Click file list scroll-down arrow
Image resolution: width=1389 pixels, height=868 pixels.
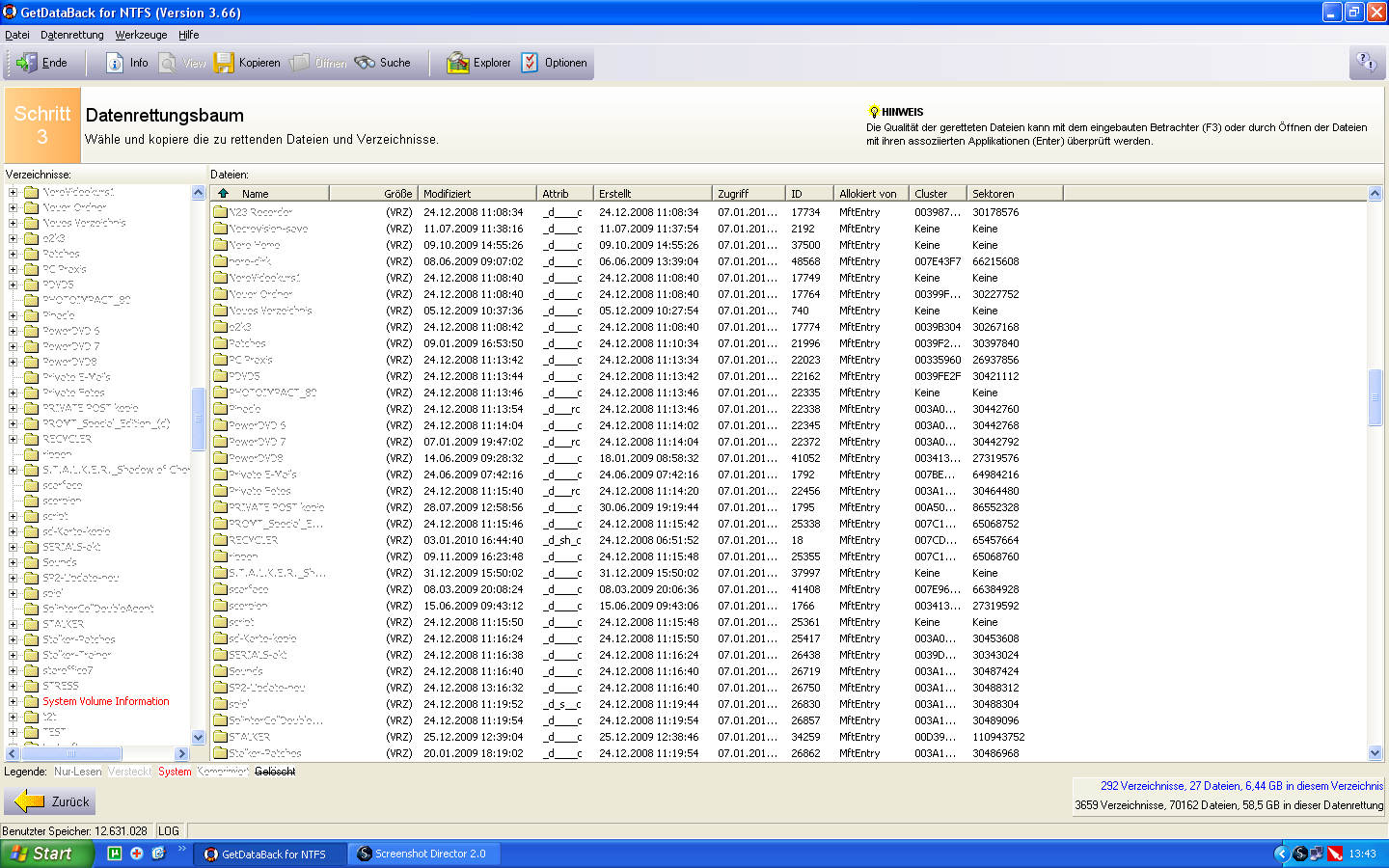pyautogui.click(x=1375, y=753)
